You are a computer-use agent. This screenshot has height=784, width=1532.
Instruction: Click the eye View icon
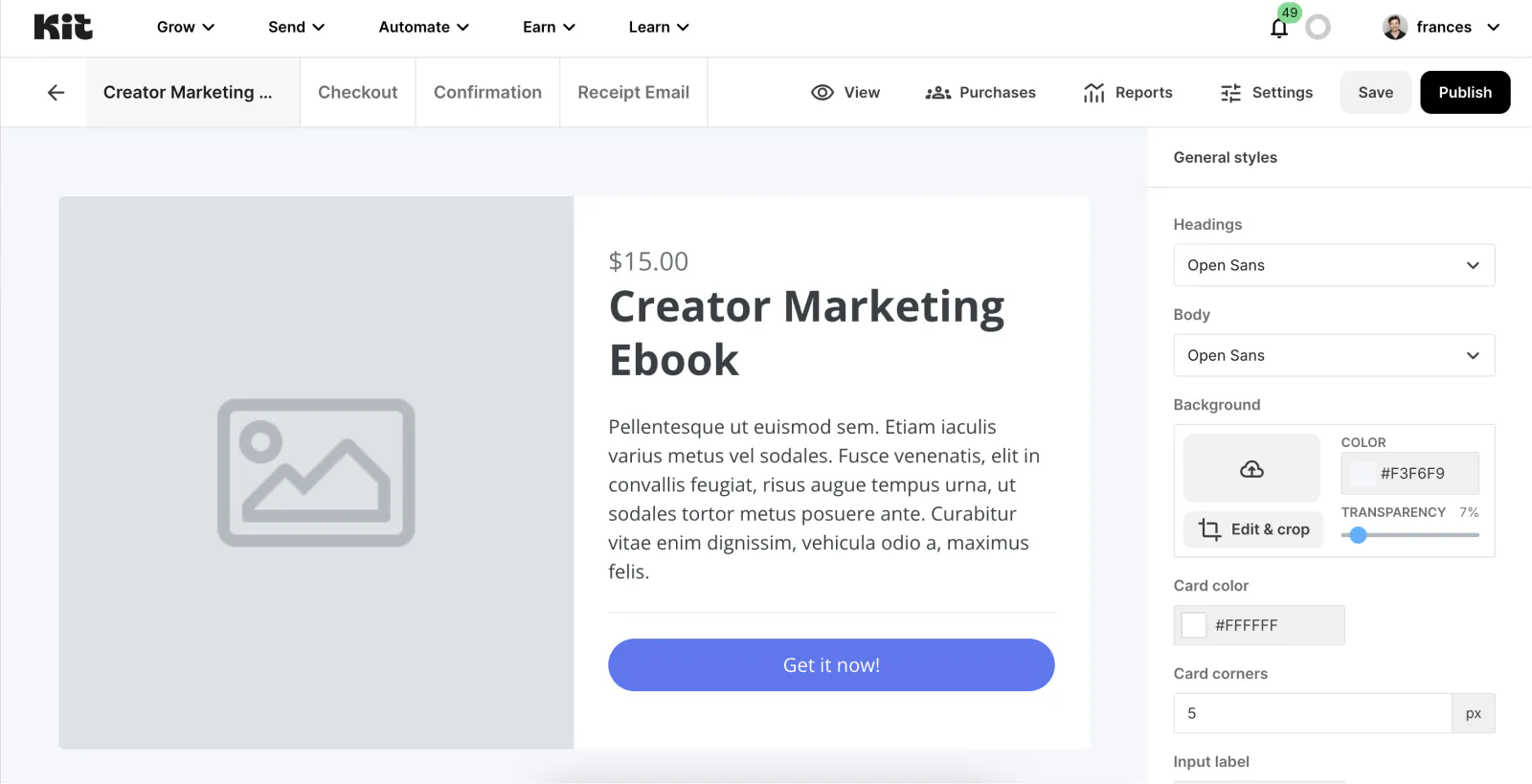click(x=822, y=93)
